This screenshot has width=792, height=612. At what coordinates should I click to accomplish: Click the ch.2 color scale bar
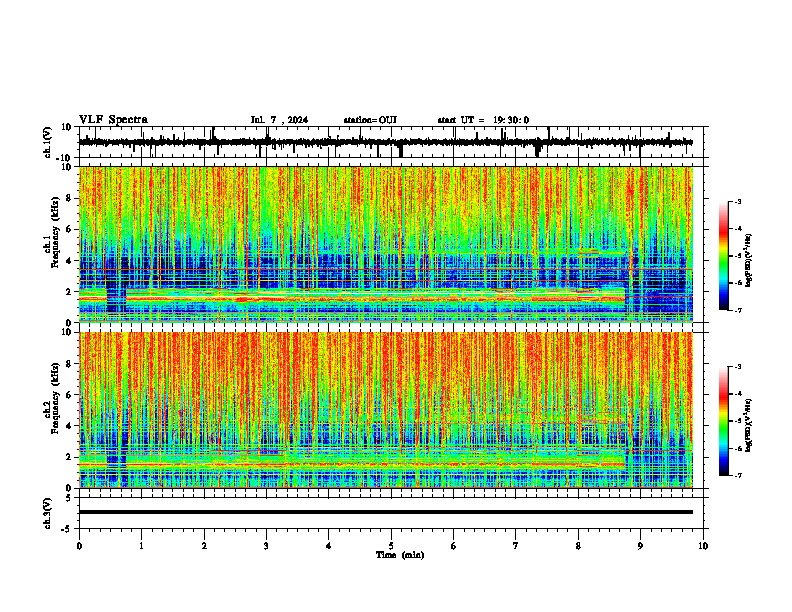click(x=723, y=421)
